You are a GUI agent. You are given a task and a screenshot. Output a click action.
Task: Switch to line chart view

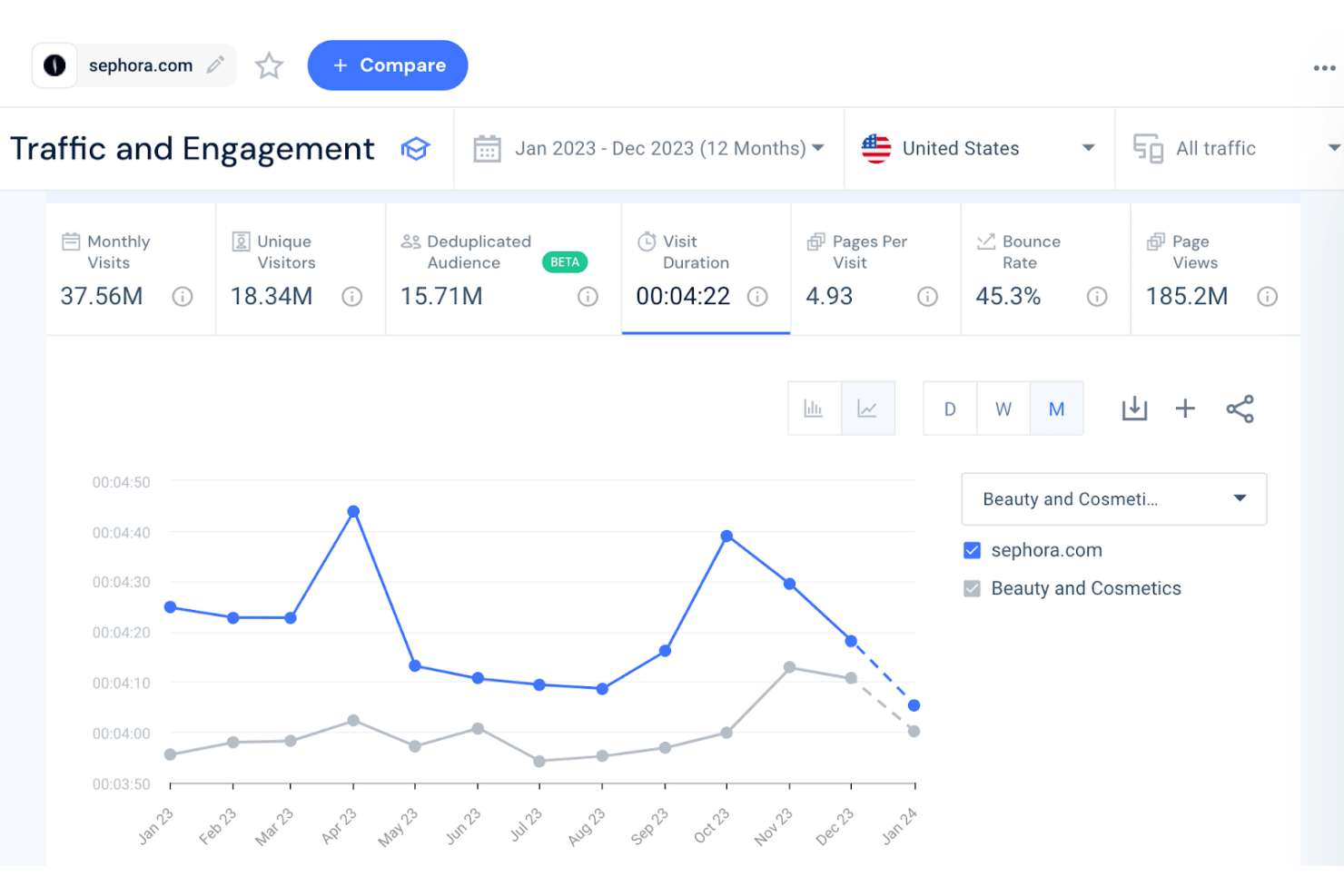coord(868,409)
